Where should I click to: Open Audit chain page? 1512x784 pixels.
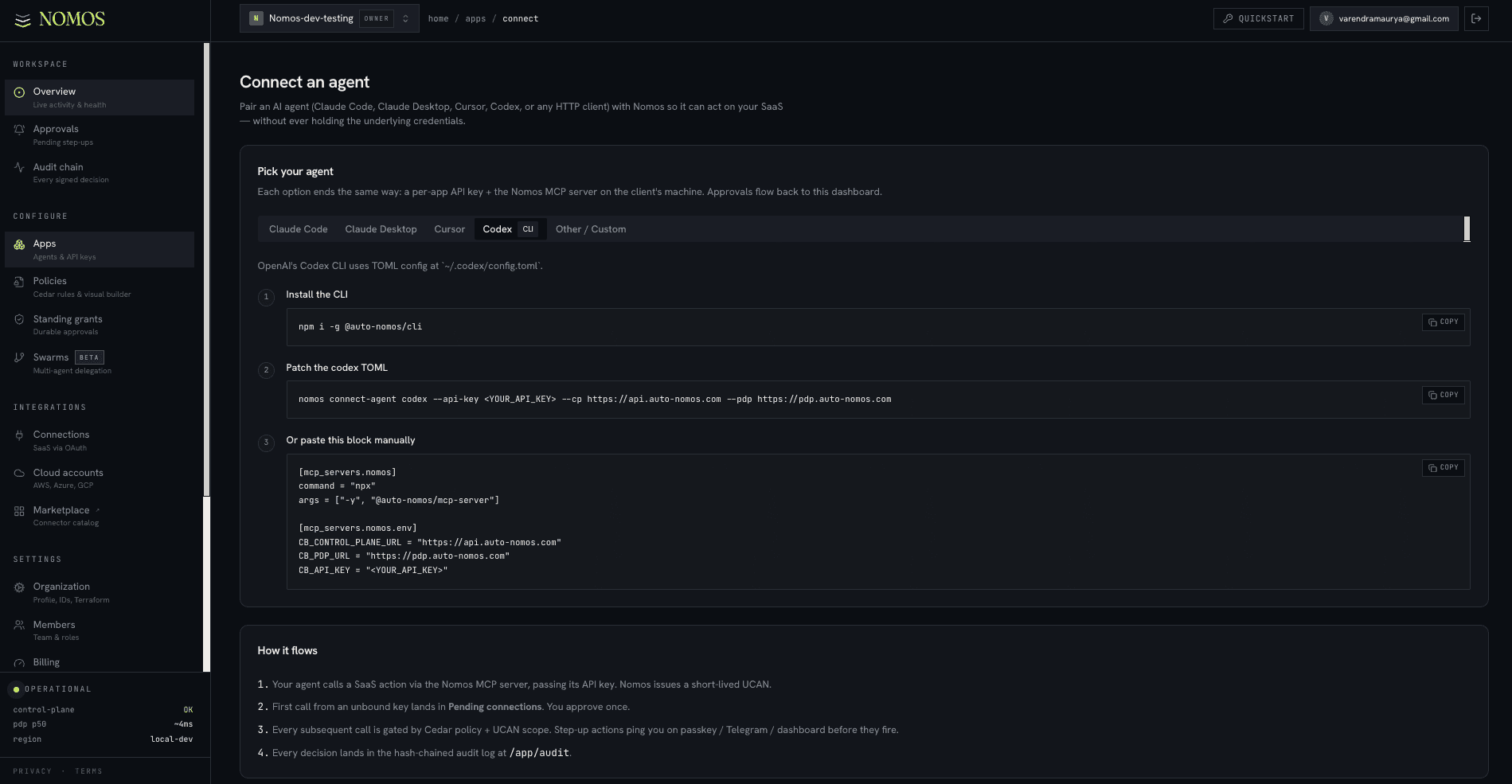coord(100,173)
